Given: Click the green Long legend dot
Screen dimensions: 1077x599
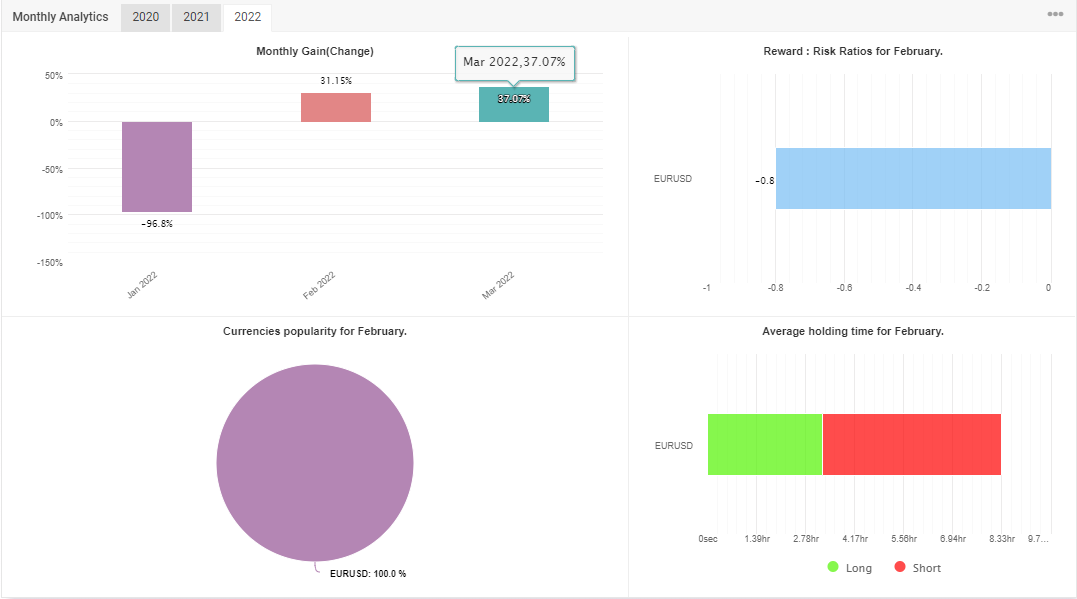Looking at the screenshot, I should point(833,567).
